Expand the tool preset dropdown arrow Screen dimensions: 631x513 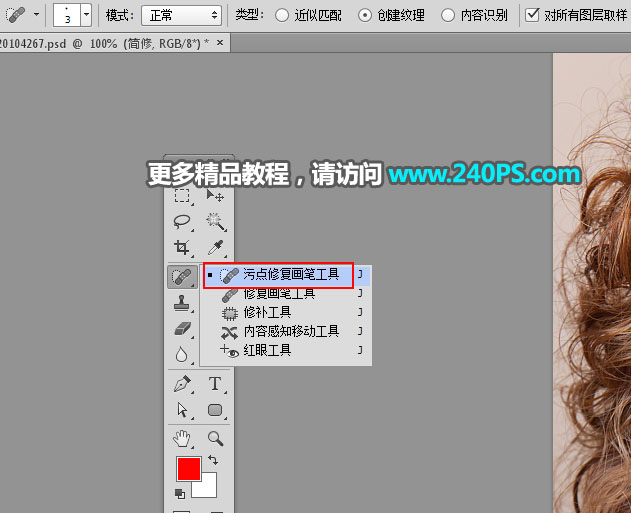[x=36, y=15]
